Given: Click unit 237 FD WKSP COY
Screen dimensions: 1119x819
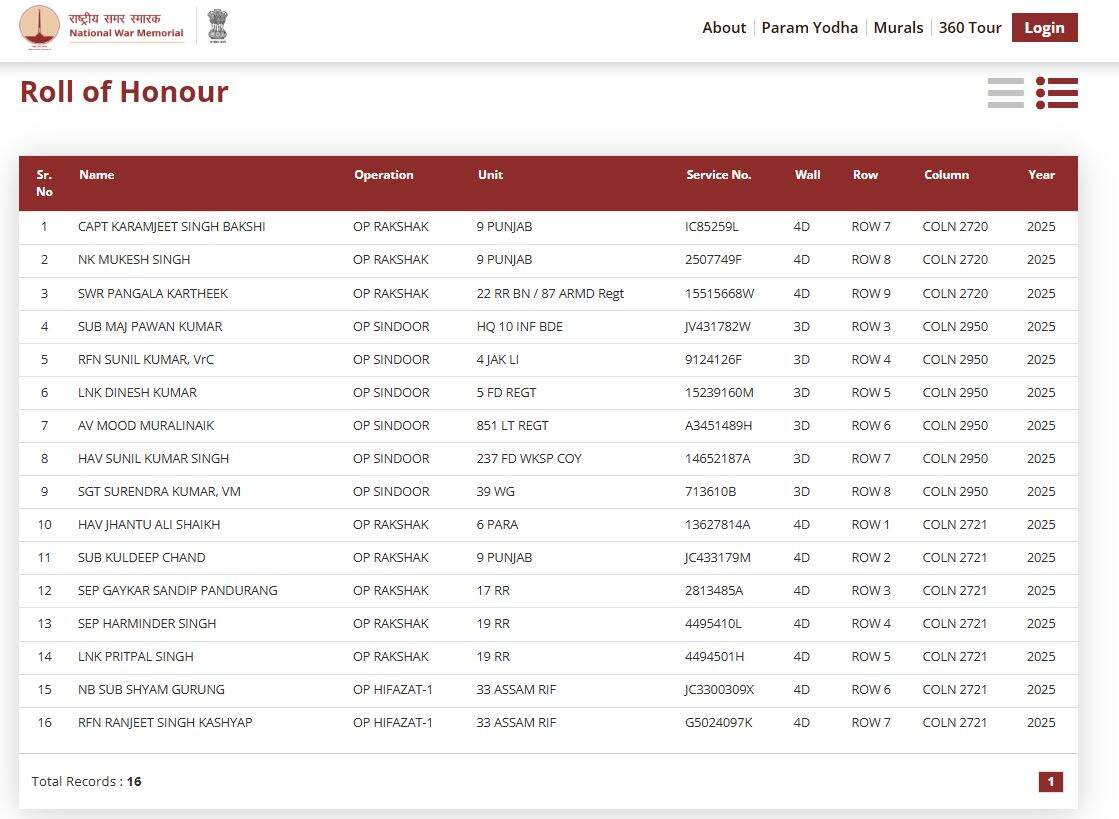Looking at the screenshot, I should pyautogui.click(x=529, y=459).
